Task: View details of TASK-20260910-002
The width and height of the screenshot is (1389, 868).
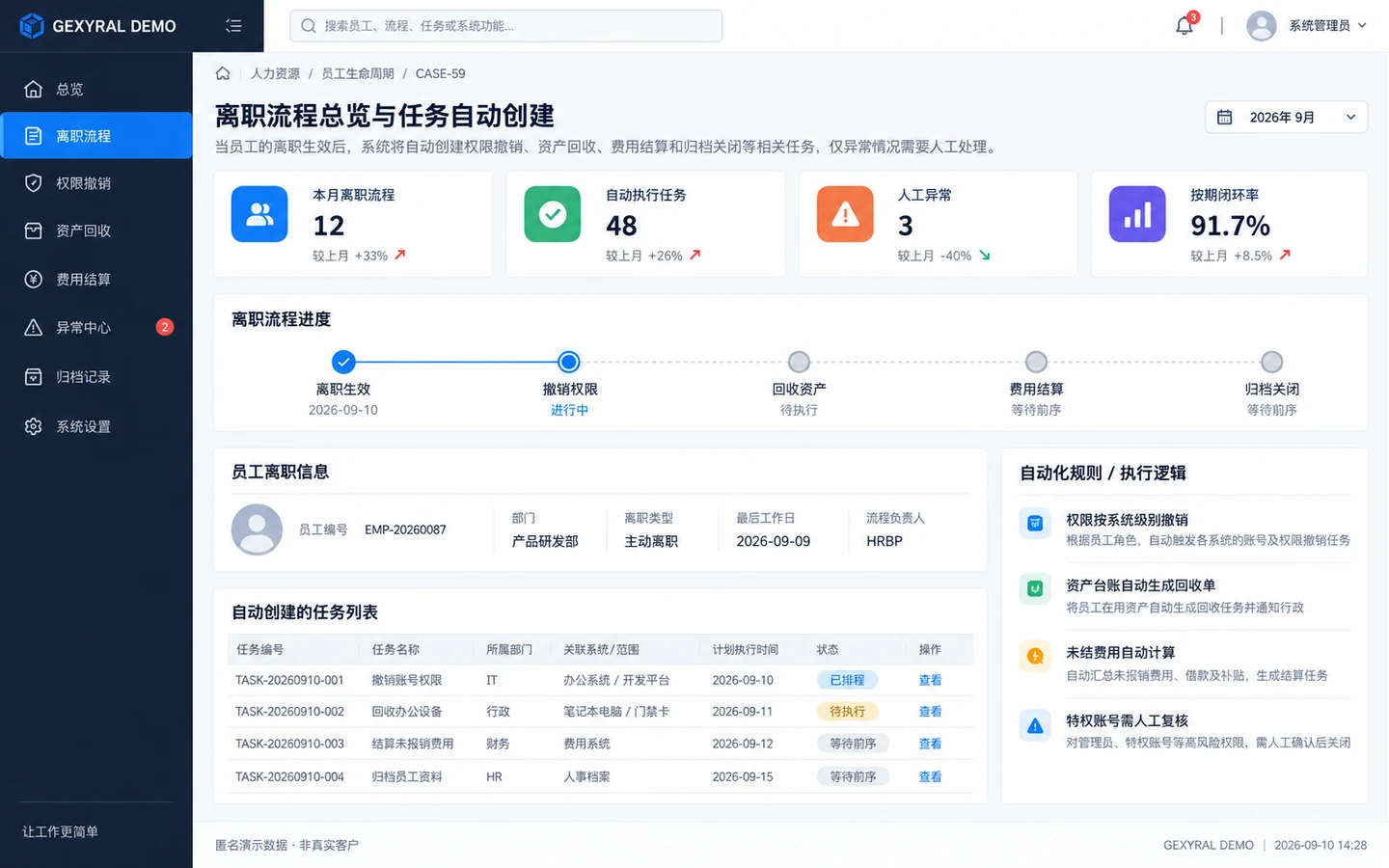Action: point(930,712)
